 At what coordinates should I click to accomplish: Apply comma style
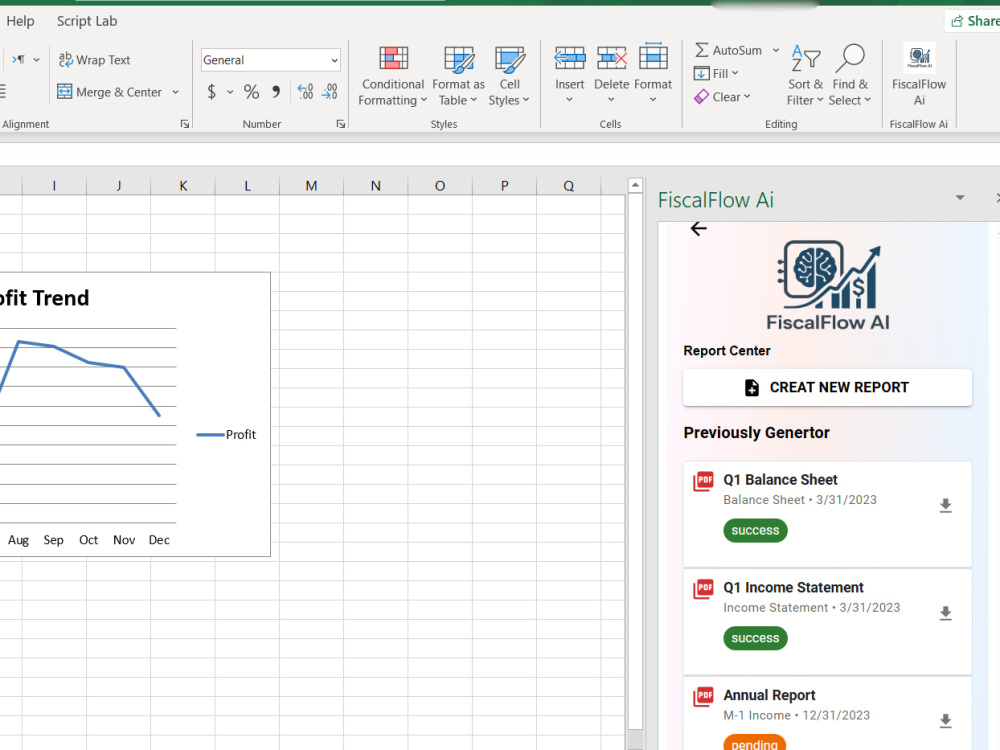[276, 92]
